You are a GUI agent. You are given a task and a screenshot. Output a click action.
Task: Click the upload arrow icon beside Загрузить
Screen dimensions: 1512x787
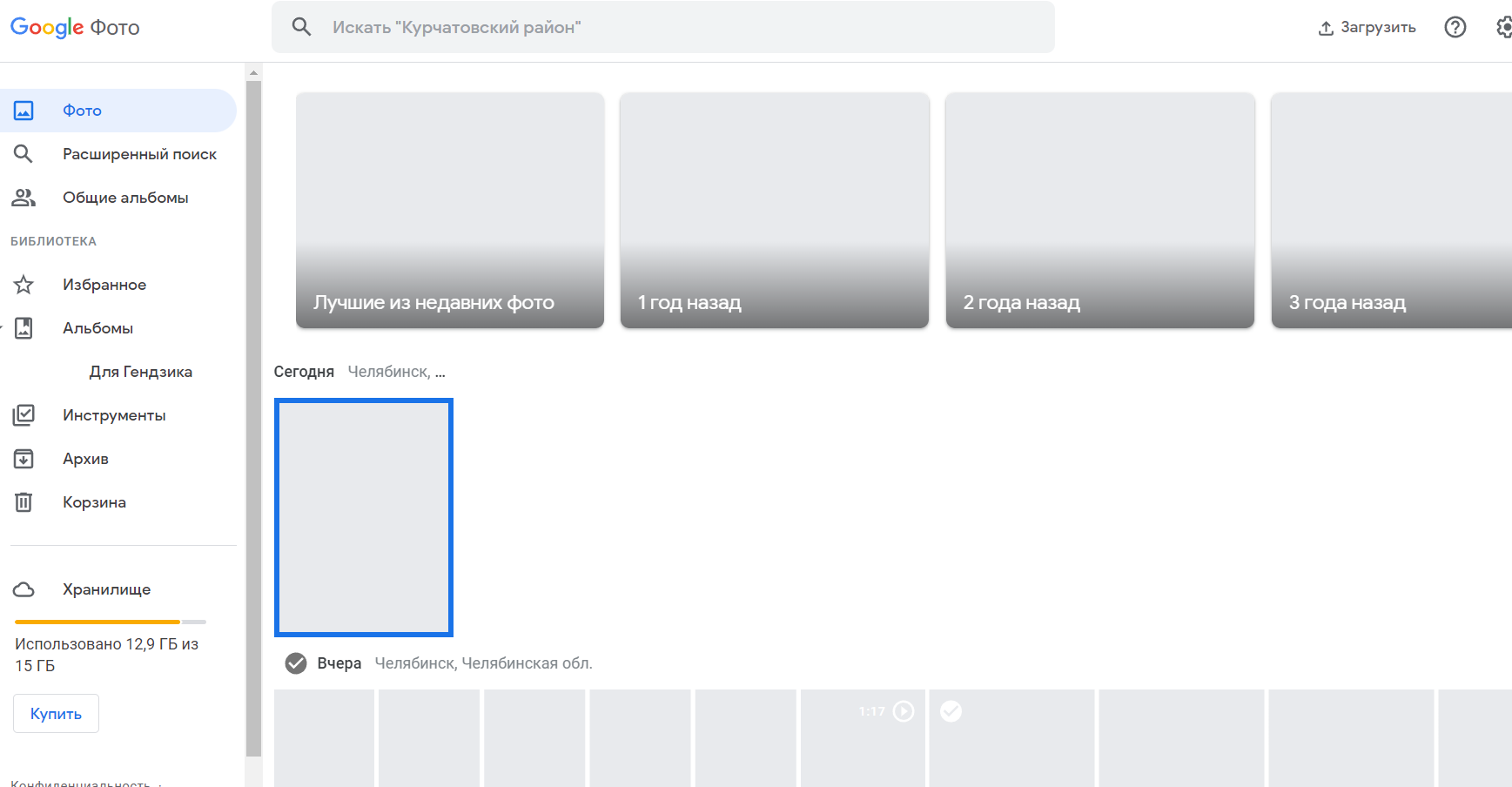pos(1326,28)
